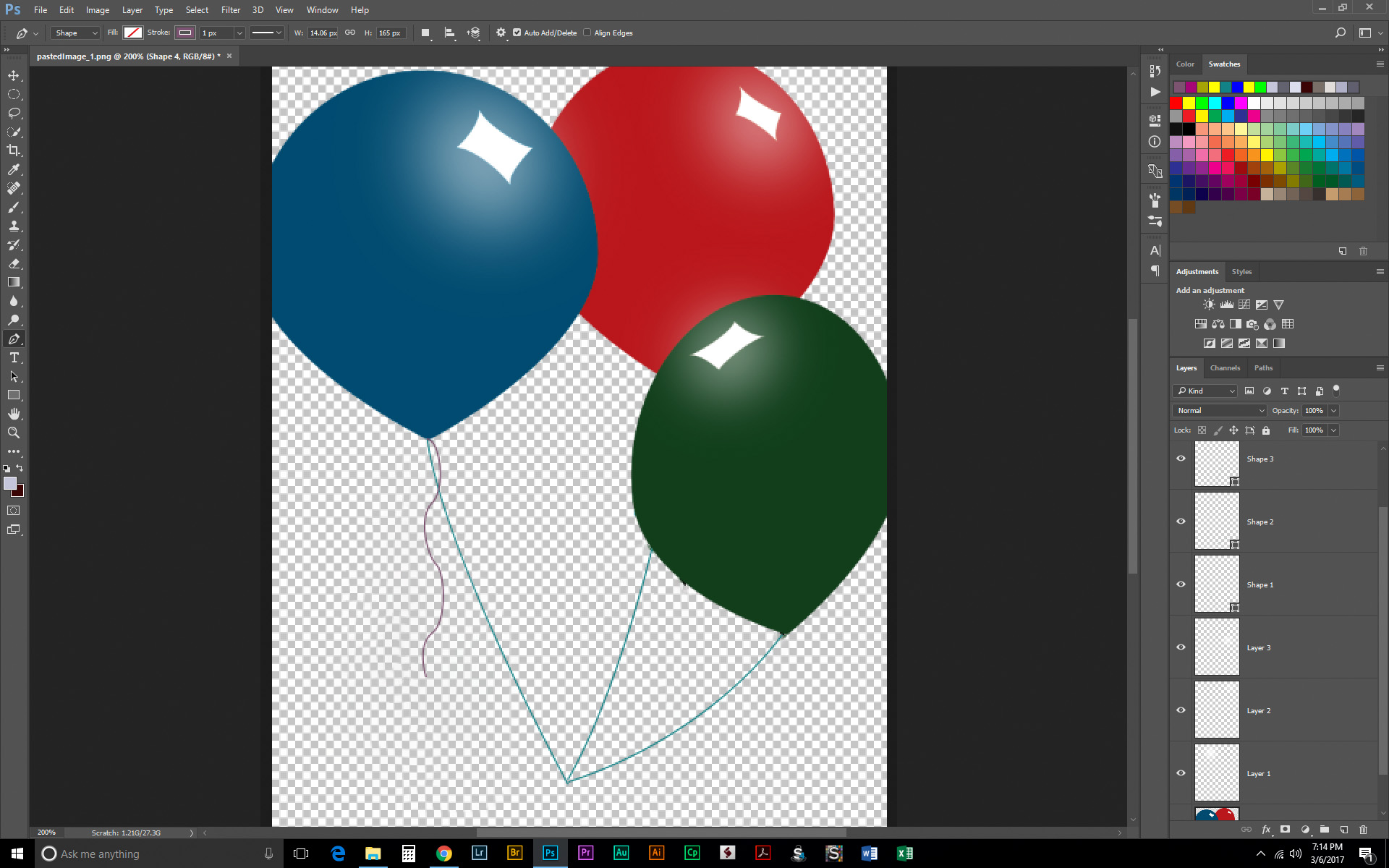Select the Hand tool
The height and width of the screenshot is (868, 1389).
[14, 414]
